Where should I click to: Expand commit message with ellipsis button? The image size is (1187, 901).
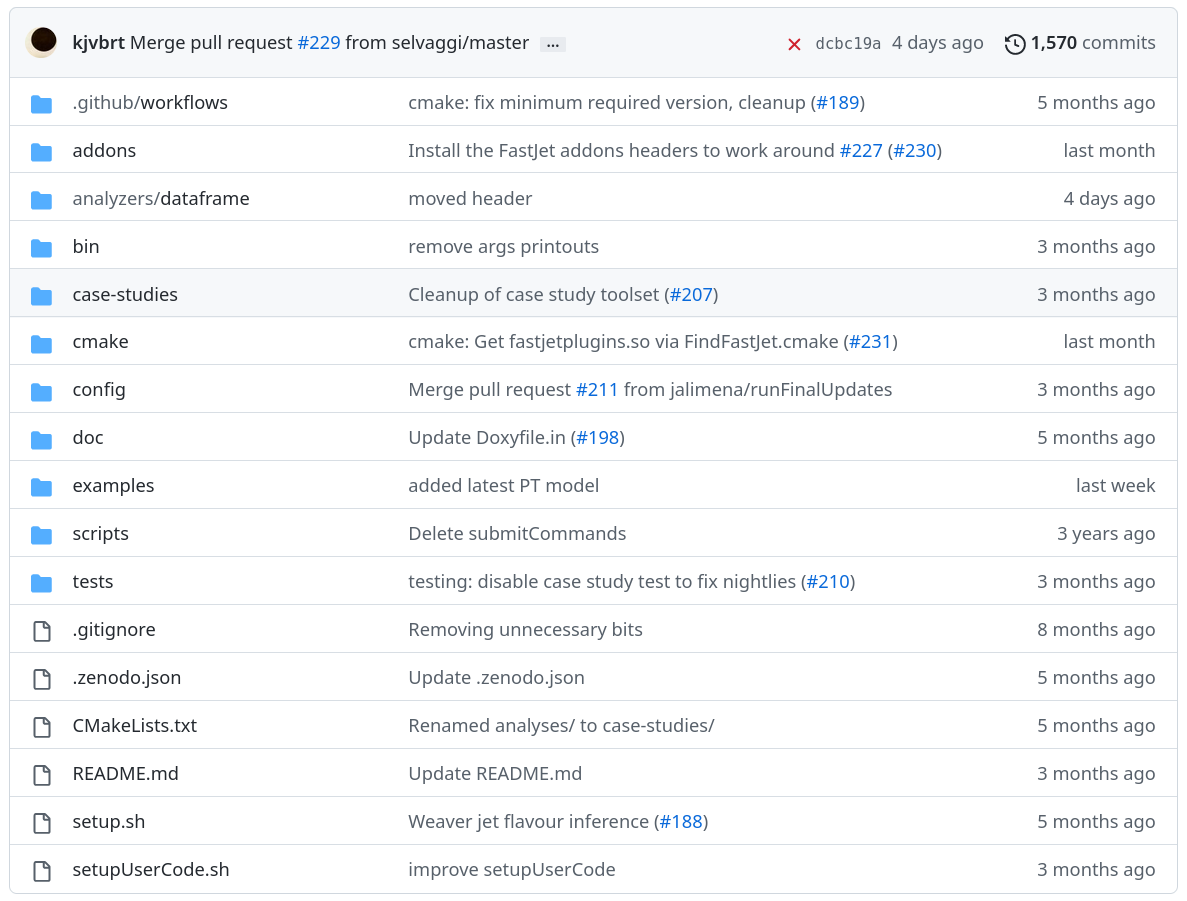click(x=553, y=44)
